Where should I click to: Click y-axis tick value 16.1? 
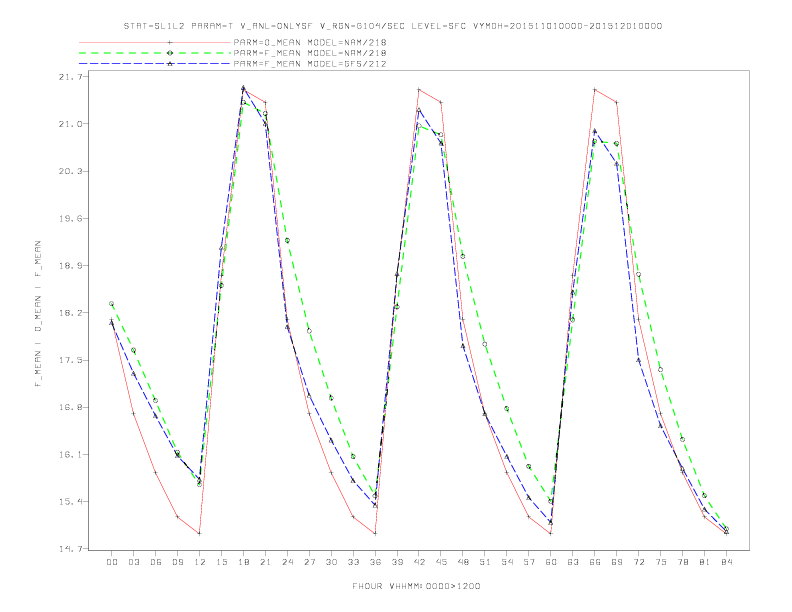click(x=70, y=454)
